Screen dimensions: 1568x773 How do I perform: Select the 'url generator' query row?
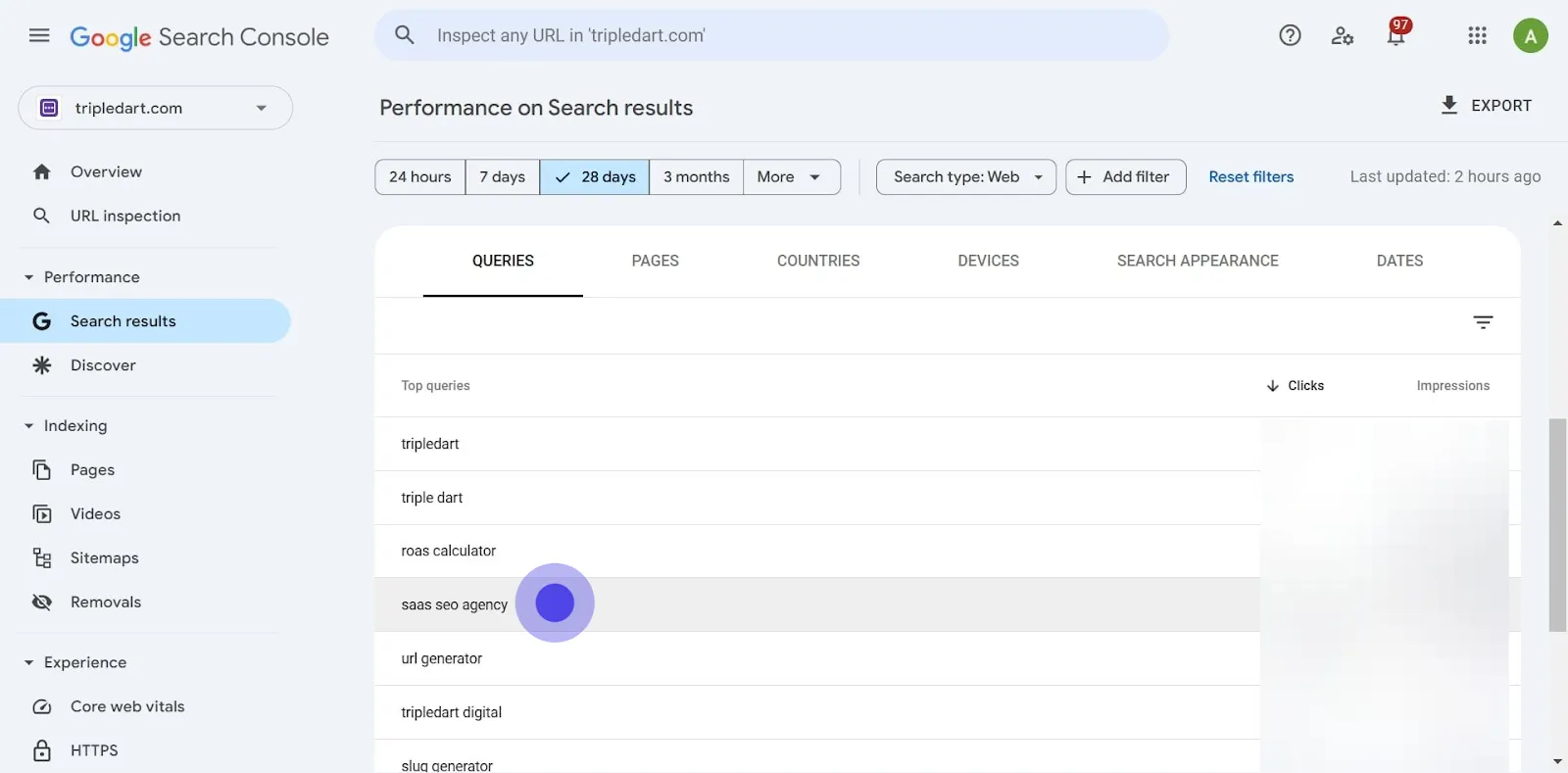tap(947, 658)
